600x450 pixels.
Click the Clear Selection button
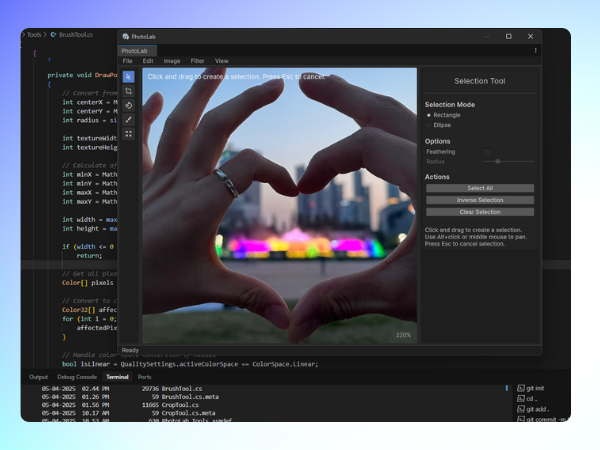coord(480,212)
